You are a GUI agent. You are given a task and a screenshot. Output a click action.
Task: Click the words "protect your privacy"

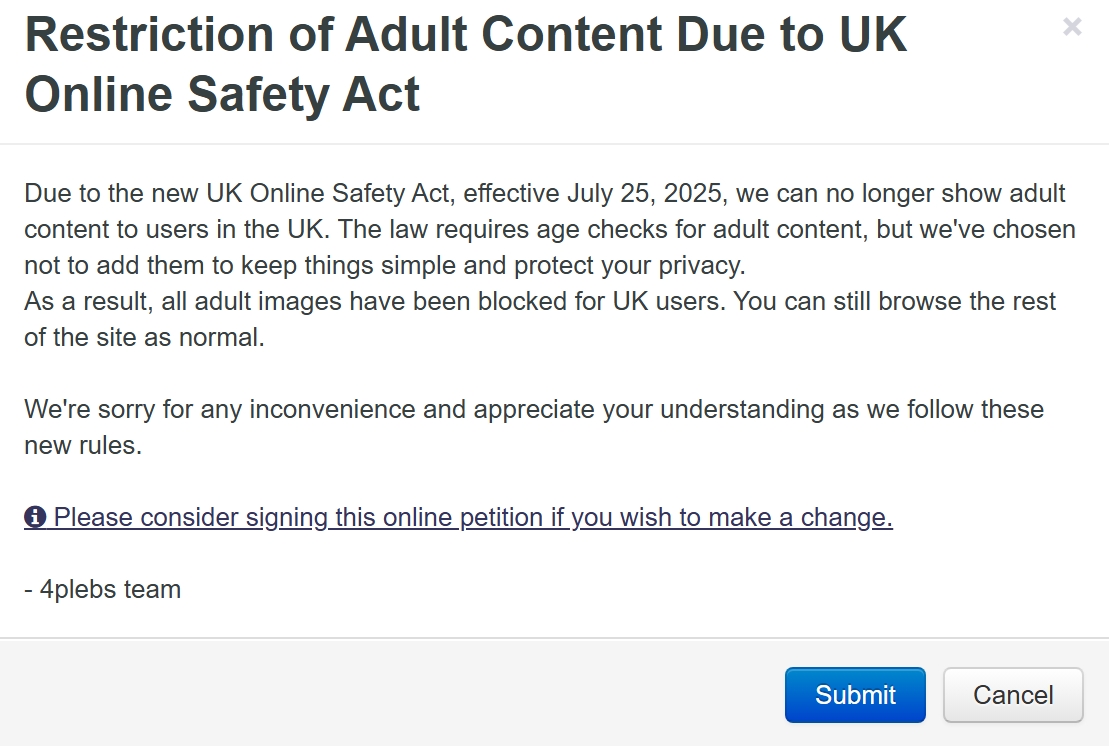tap(629, 265)
